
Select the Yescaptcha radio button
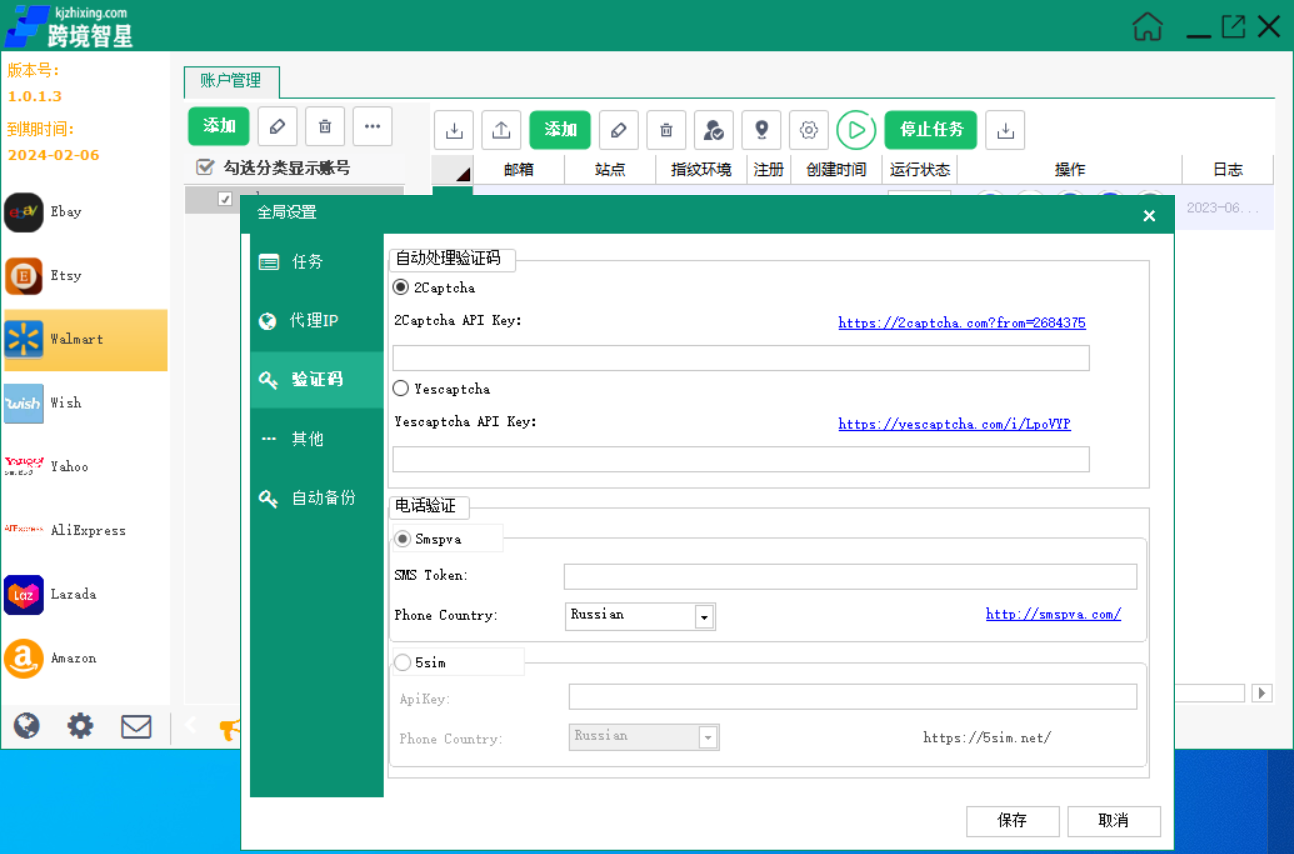(x=401, y=389)
